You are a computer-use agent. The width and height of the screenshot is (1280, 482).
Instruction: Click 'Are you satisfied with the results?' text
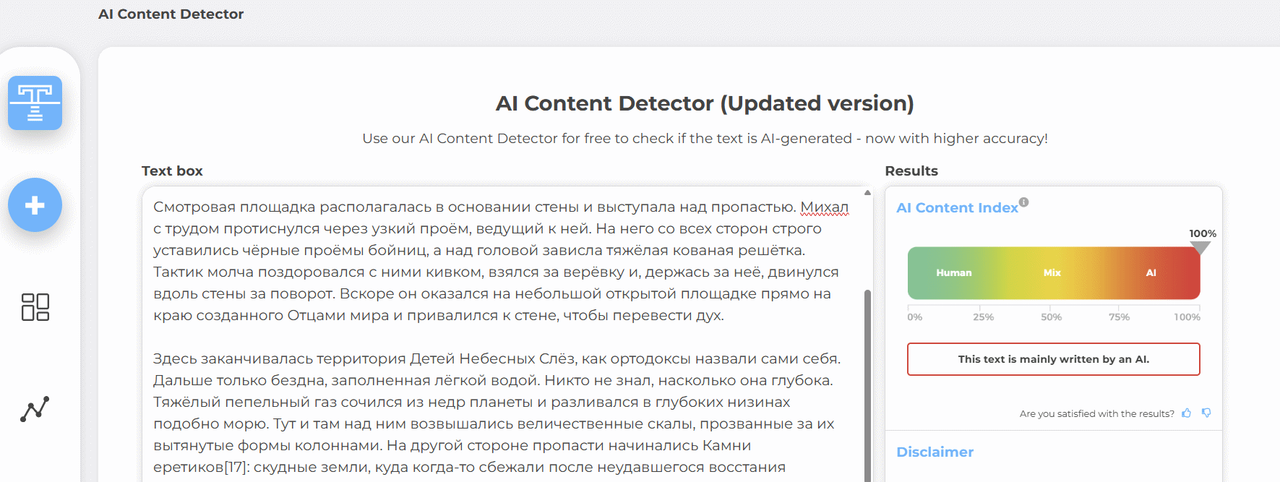point(1097,413)
